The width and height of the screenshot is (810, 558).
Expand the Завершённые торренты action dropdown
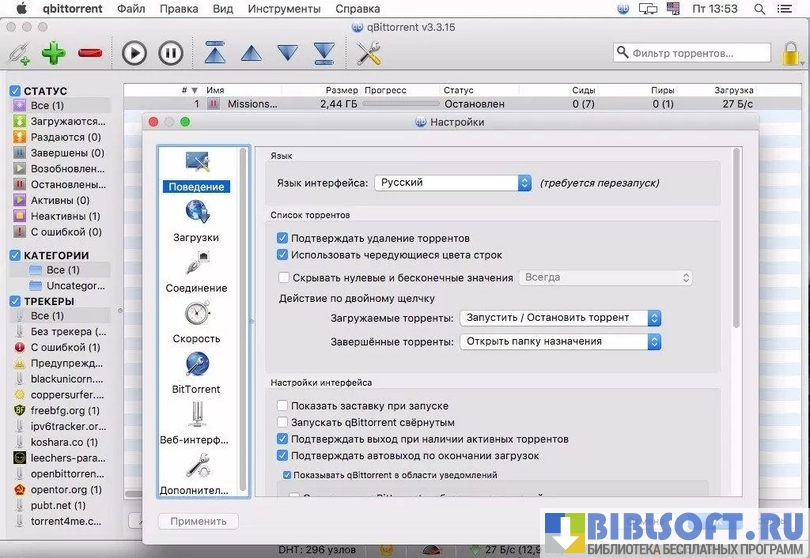(561, 341)
